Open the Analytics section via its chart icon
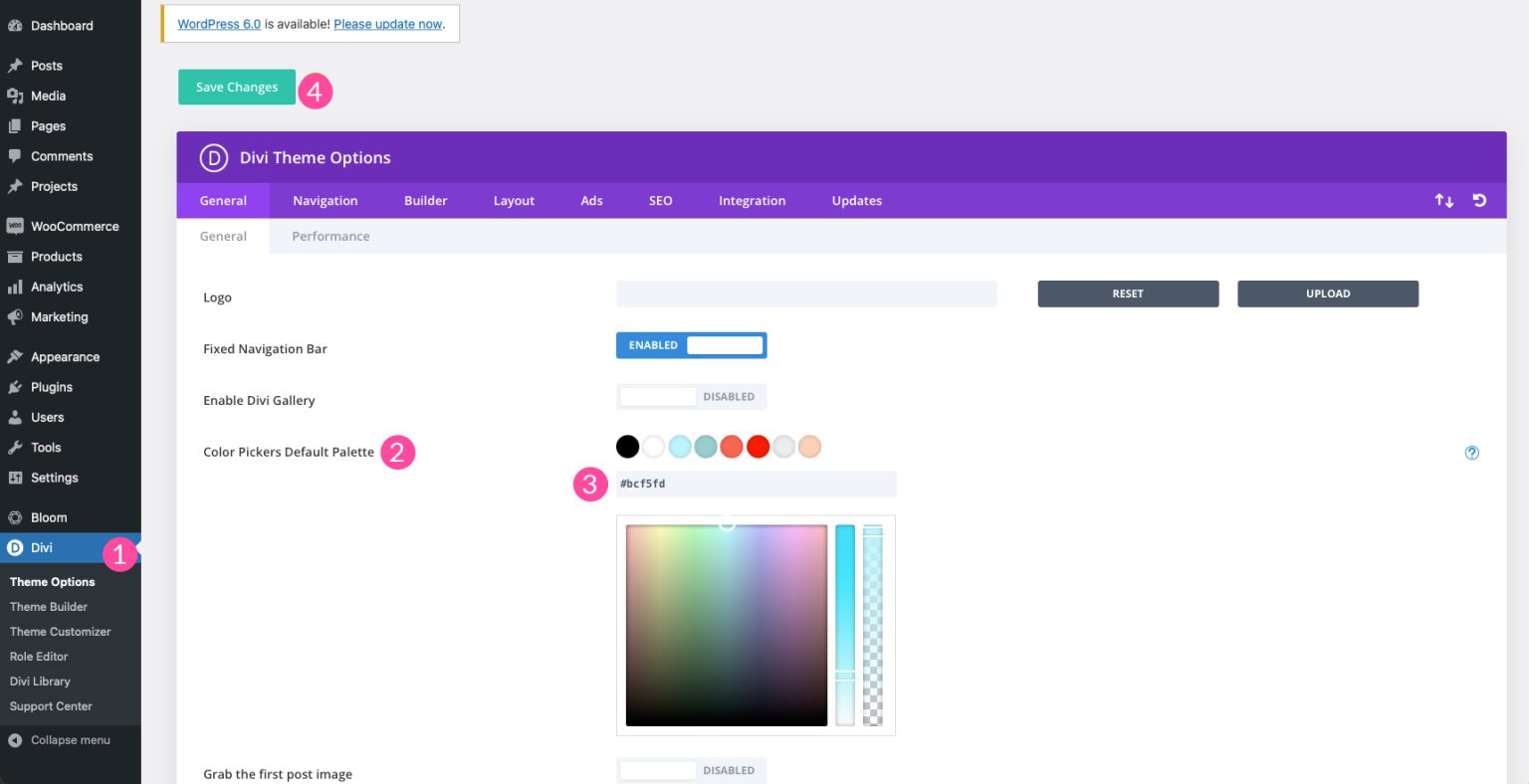 [x=16, y=287]
